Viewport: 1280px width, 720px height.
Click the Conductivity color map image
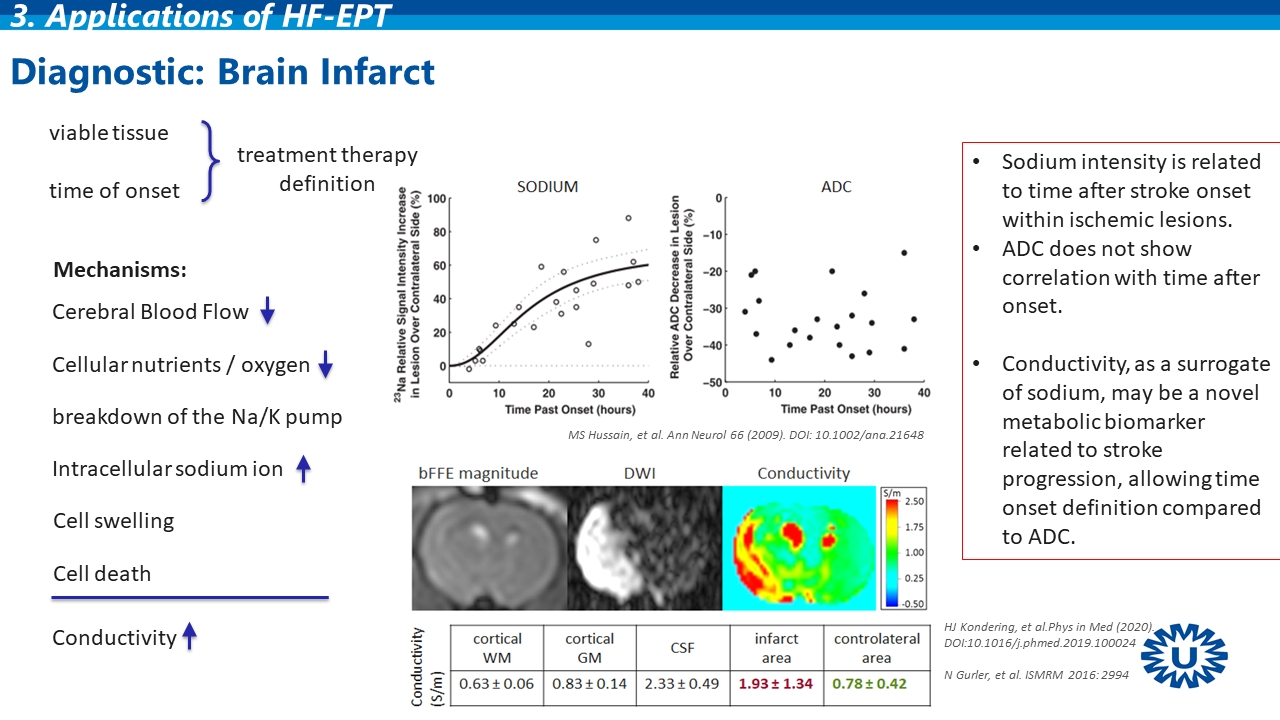click(800, 548)
